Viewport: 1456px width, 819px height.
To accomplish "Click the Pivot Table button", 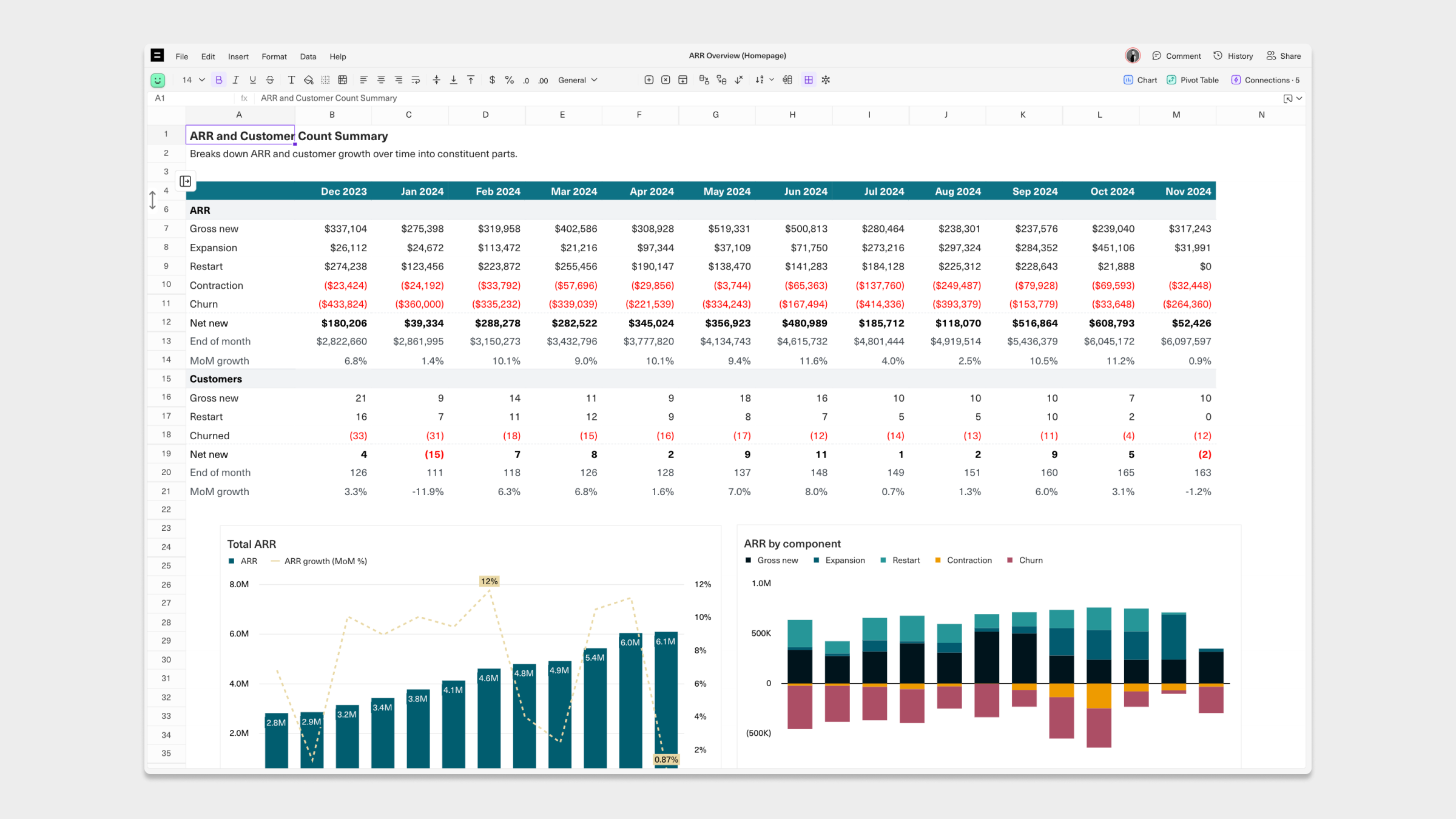I will [1193, 80].
